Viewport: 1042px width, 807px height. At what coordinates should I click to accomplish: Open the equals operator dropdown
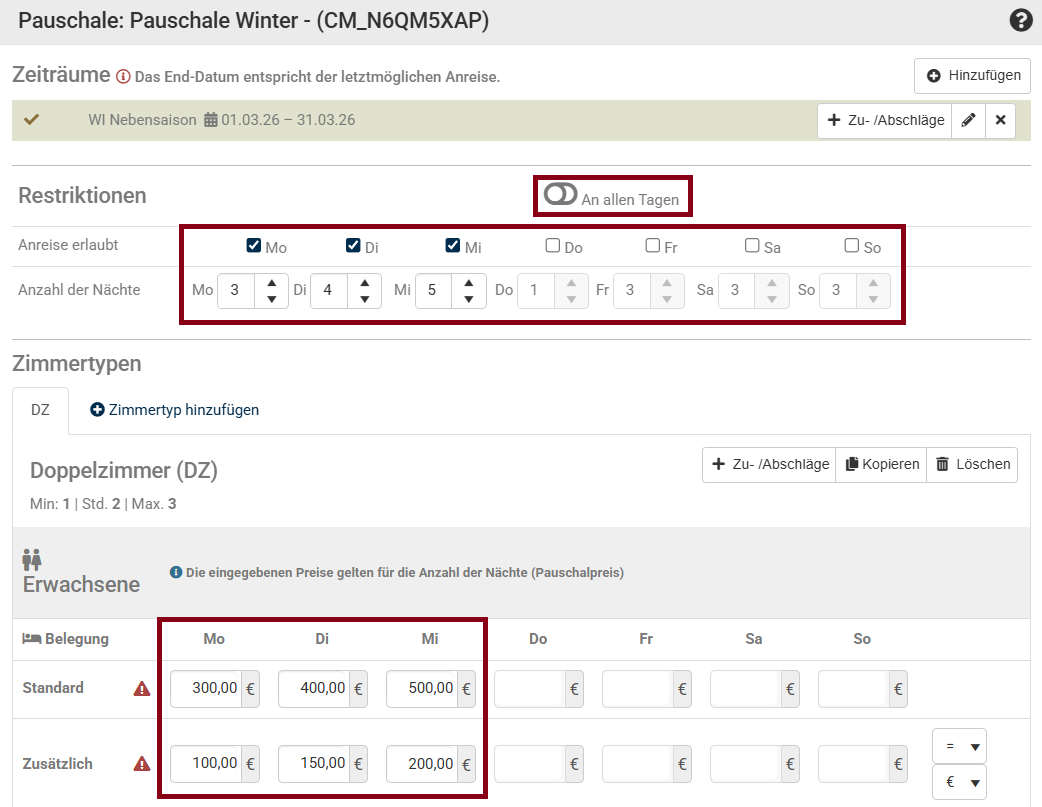(960, 747)
